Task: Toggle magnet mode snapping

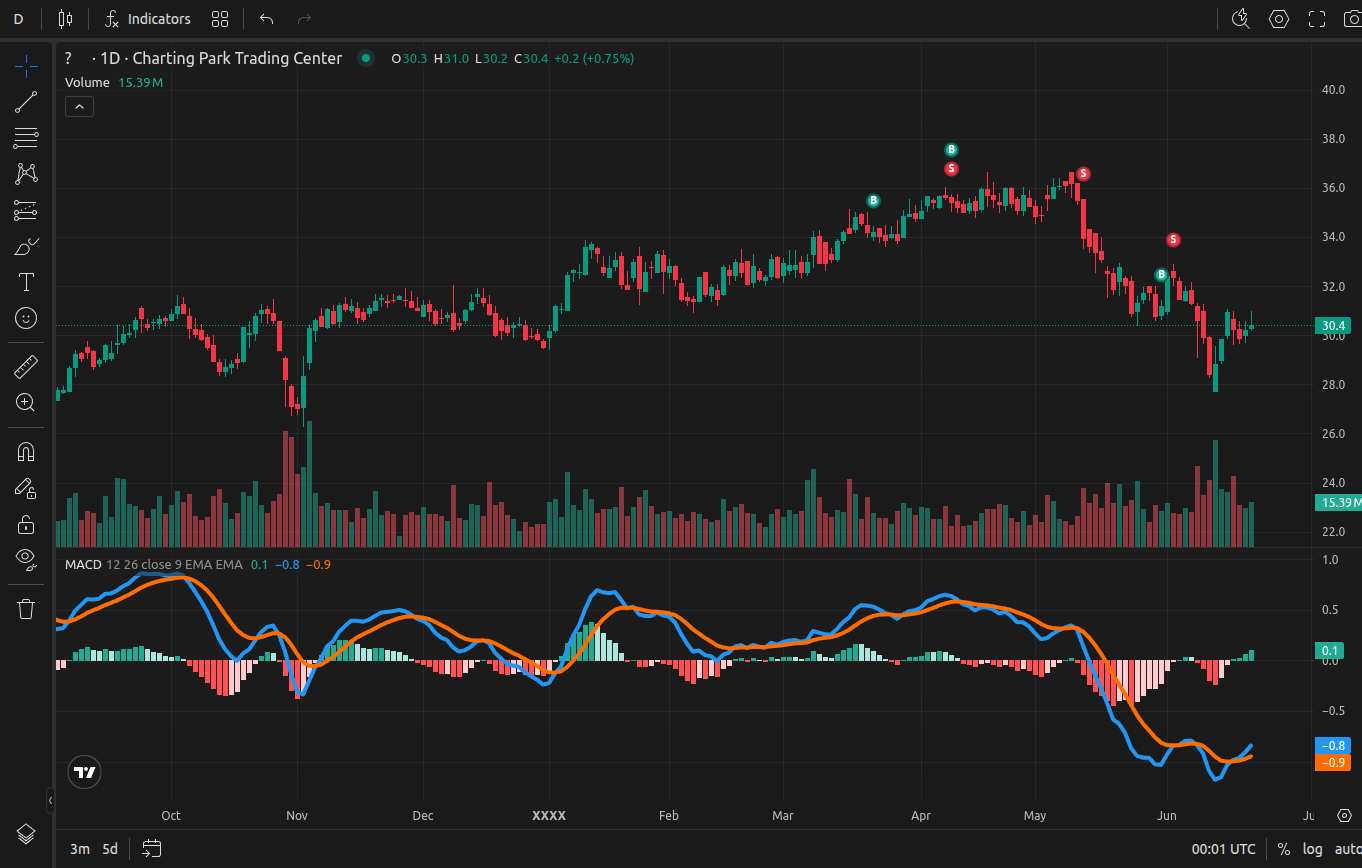Action: (x=26, y=452)
